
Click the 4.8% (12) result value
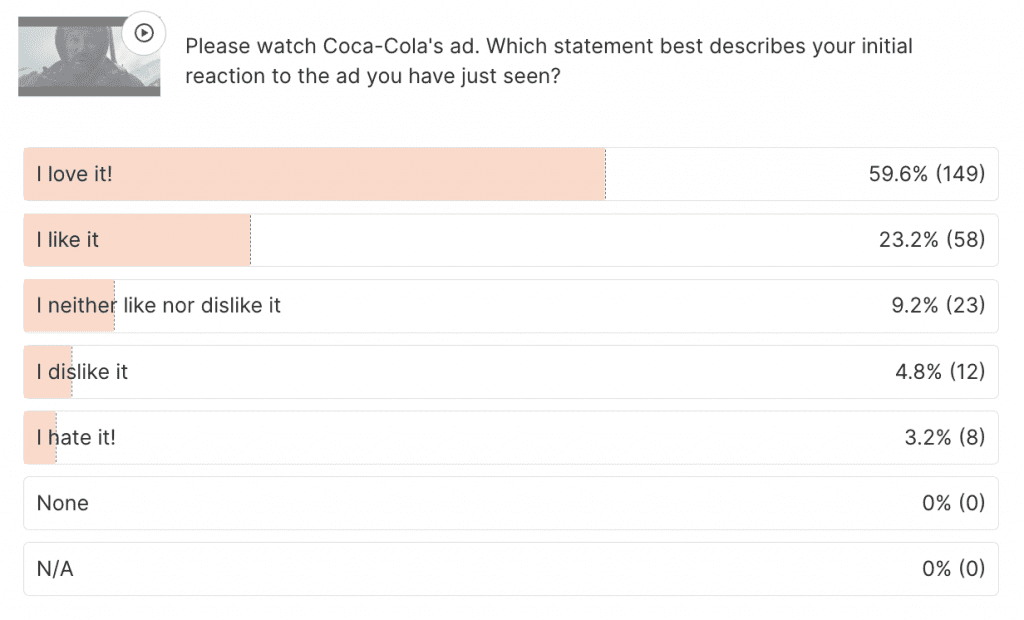939,372
